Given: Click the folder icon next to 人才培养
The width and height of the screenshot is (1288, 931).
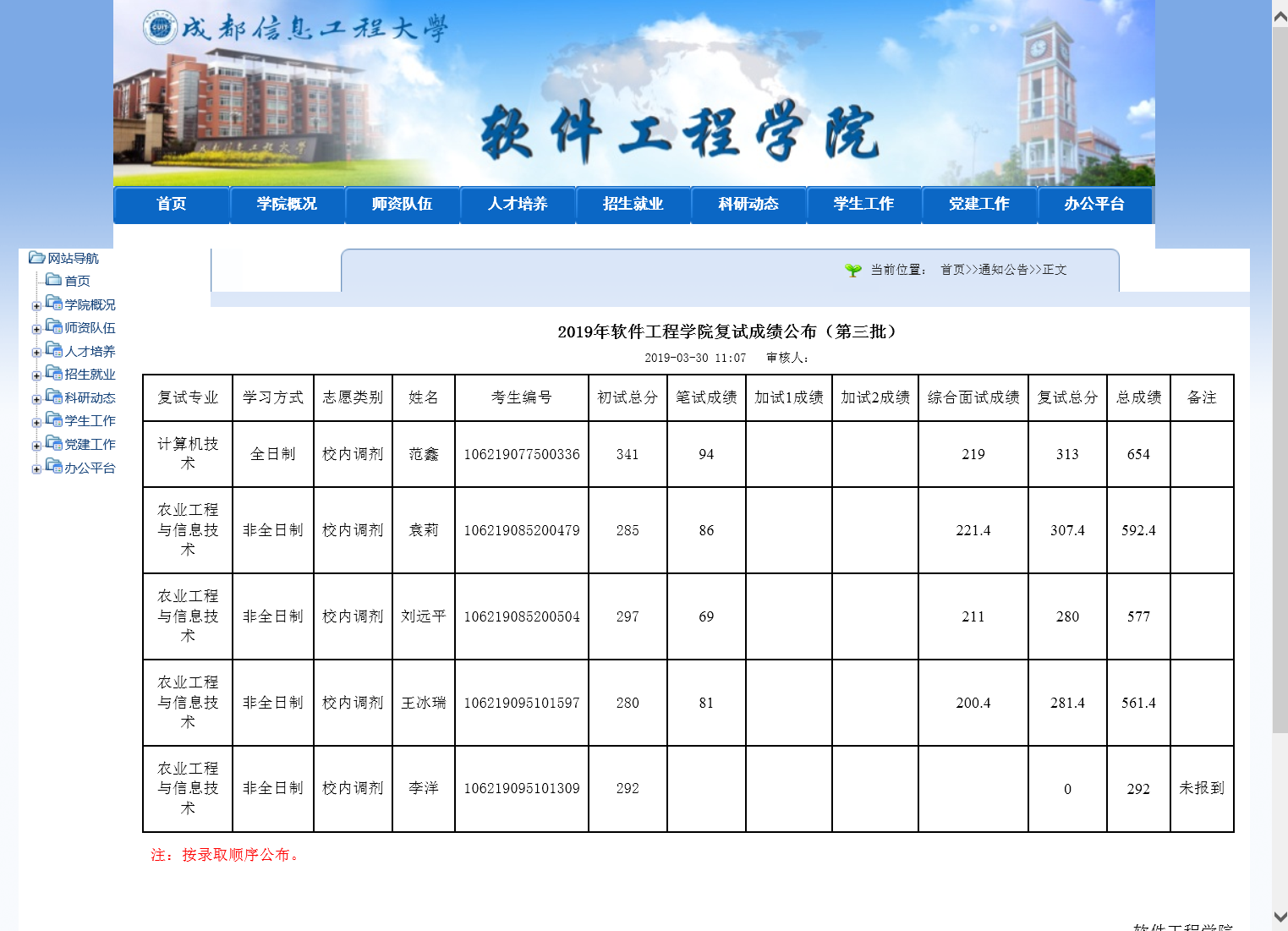Looking at the screenshot, I should click(54, 350).
